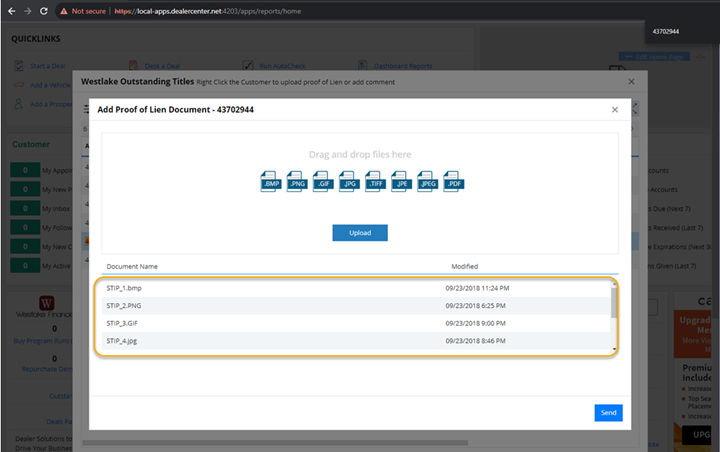Click the 09/23/2018 9:00 PM modified date
The image size is (720, 452).
point(475,323)
